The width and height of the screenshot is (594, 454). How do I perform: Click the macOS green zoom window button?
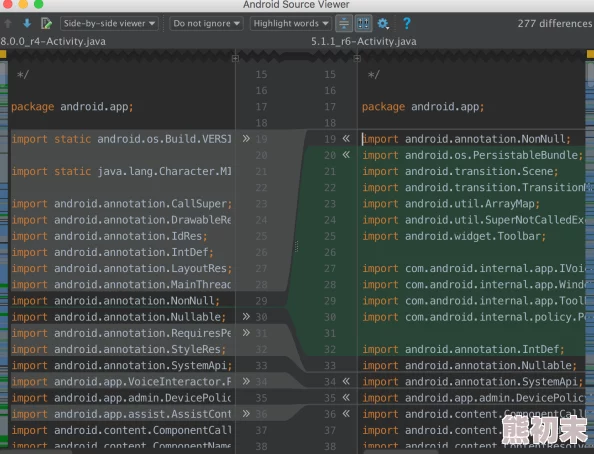tap(38, 4)
